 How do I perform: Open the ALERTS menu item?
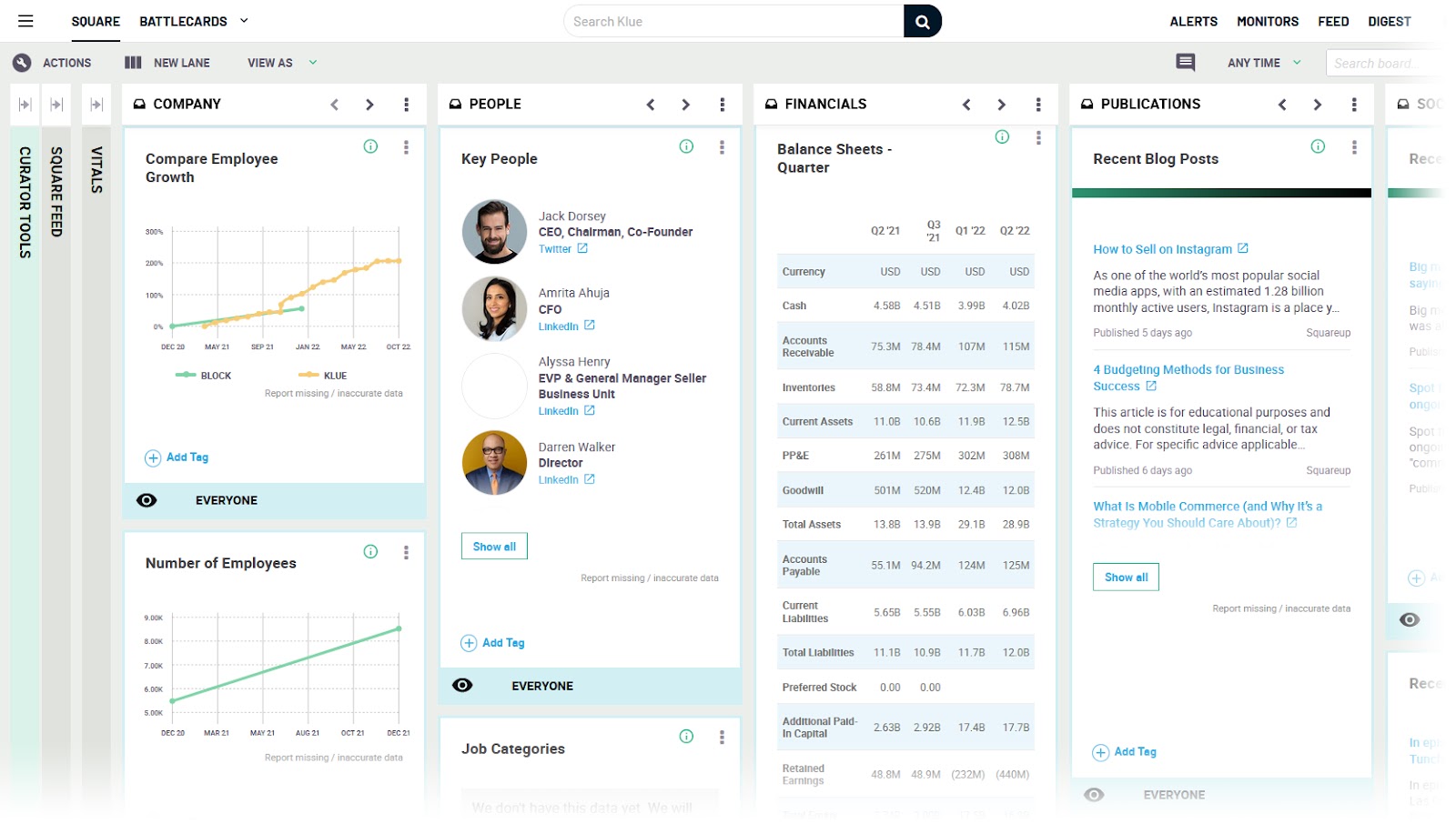pos(1193,21)
